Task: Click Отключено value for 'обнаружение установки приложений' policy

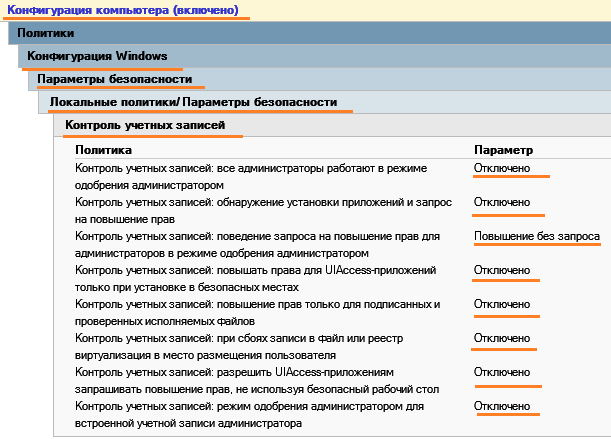Action: coord(502,202)
